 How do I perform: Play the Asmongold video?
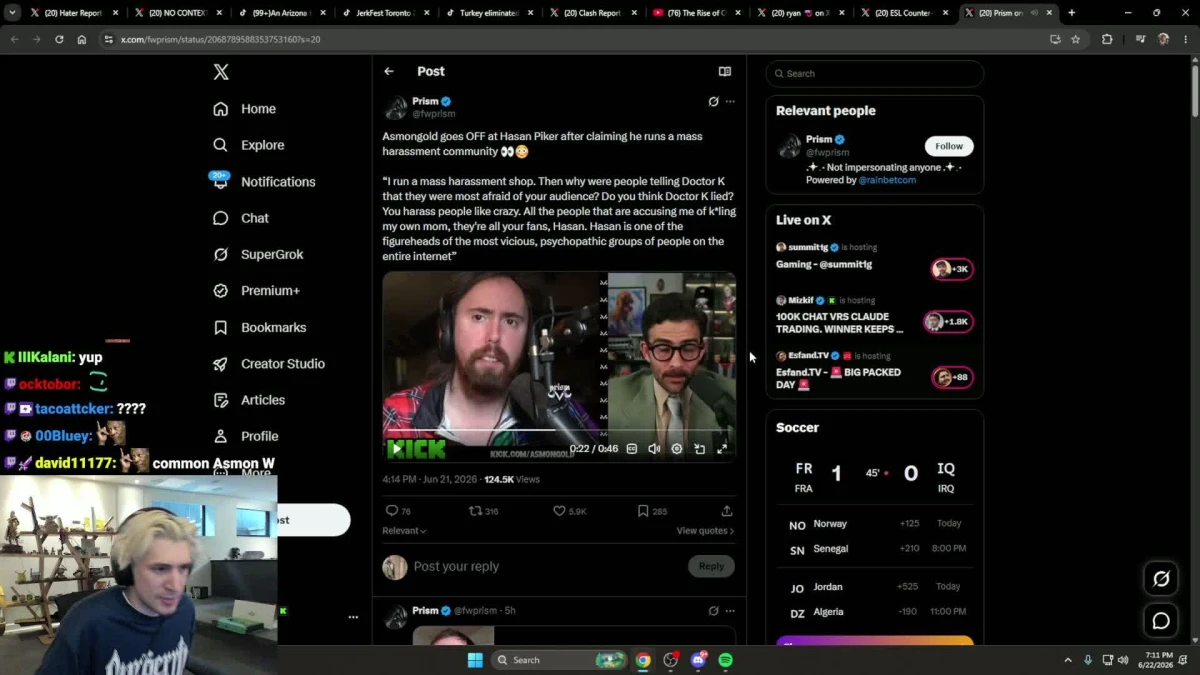click(397, 449)
